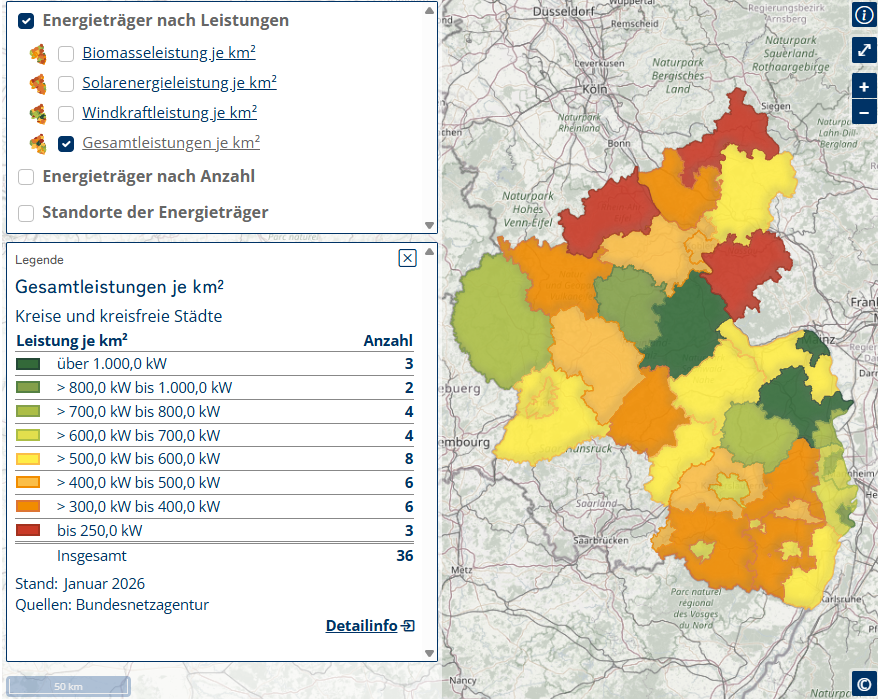Viewport: 878px width, 699px height.
Task: Uncheck the Gesamtleistungen je km² checkbox
Action: tap(66, 144)
